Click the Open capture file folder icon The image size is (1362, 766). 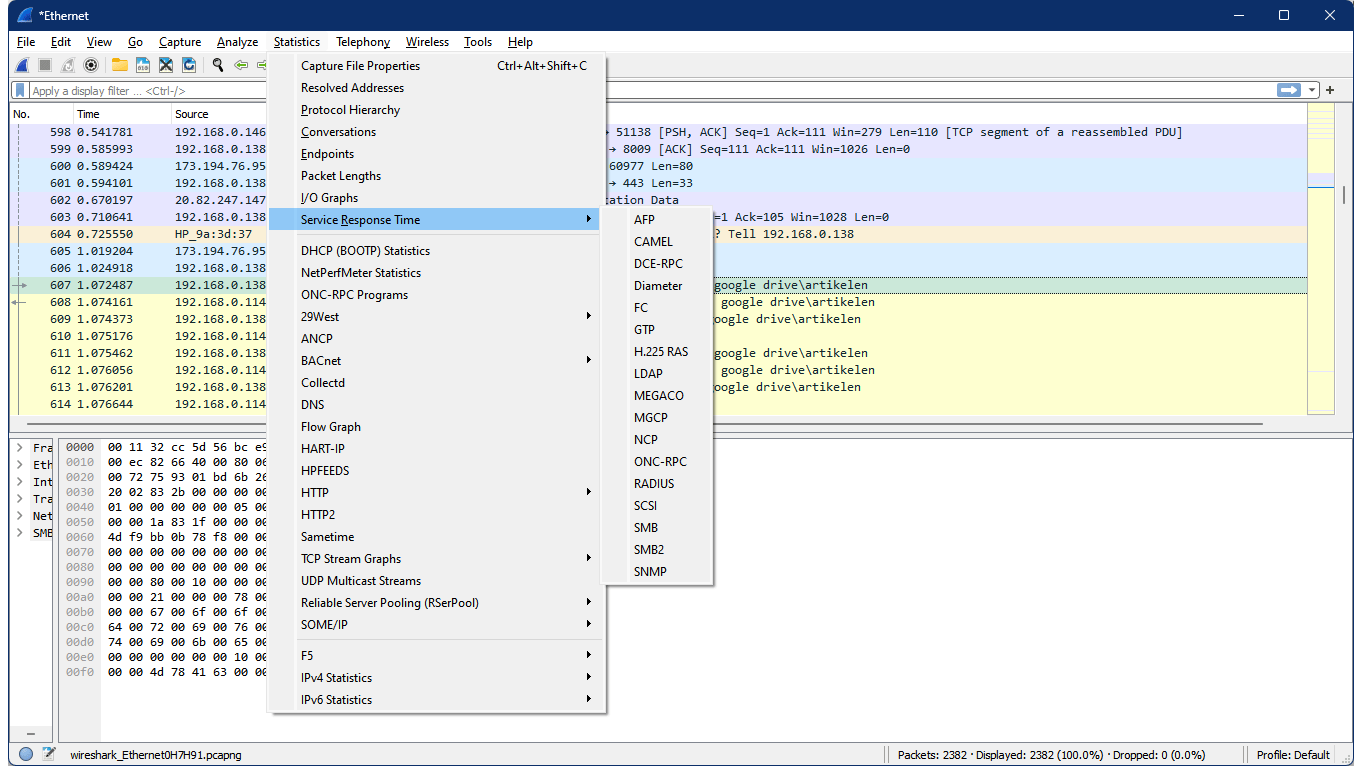click(120, 65)
